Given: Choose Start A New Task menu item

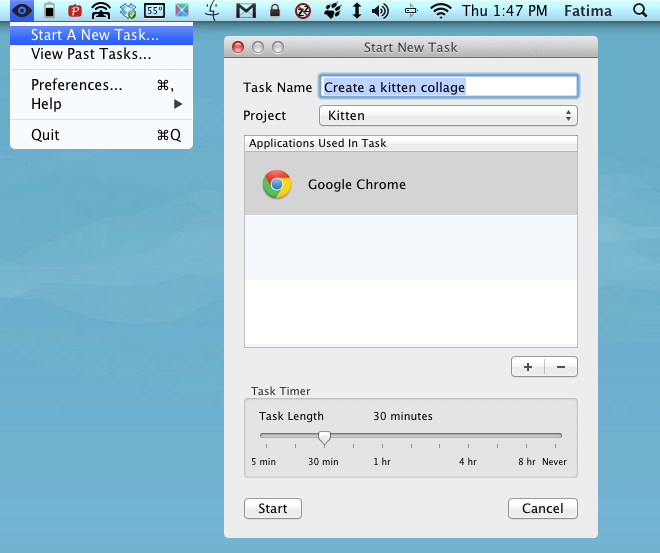Looking at the screenshot, I should point(101,35).
